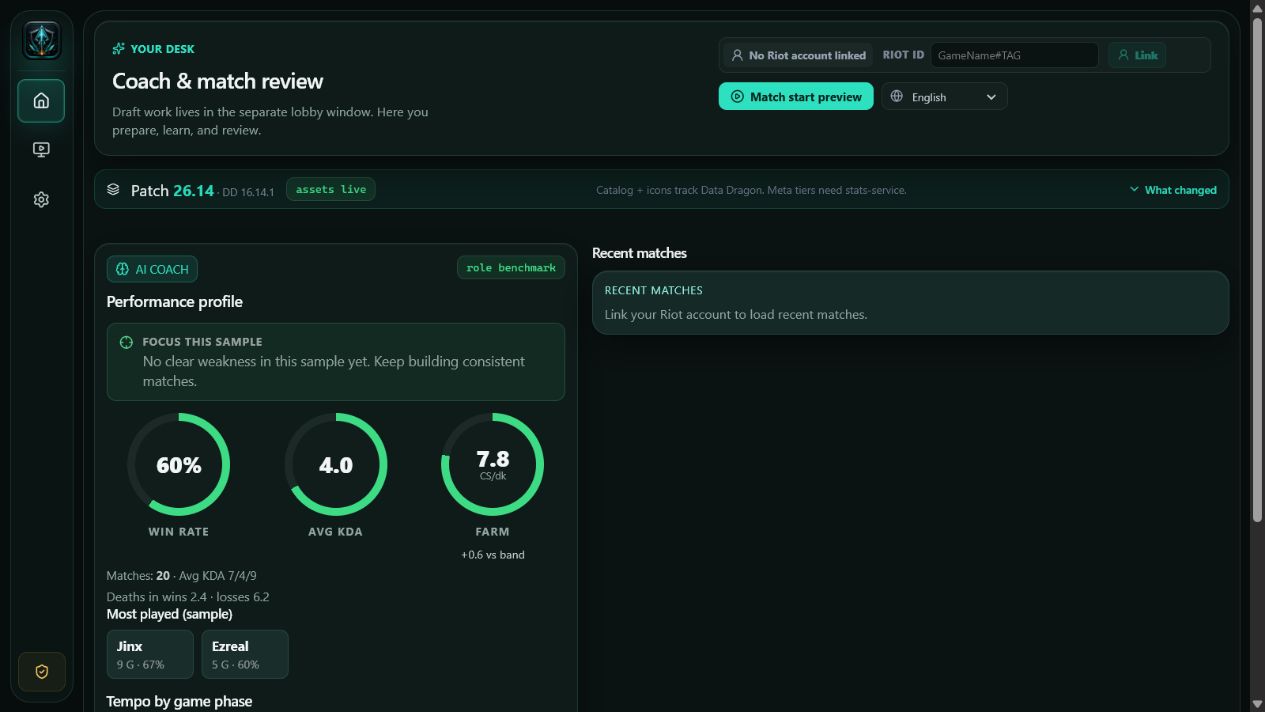Click the '+0.6 vs band' text
The image size is (1265, 712).
tap(492, 554)
